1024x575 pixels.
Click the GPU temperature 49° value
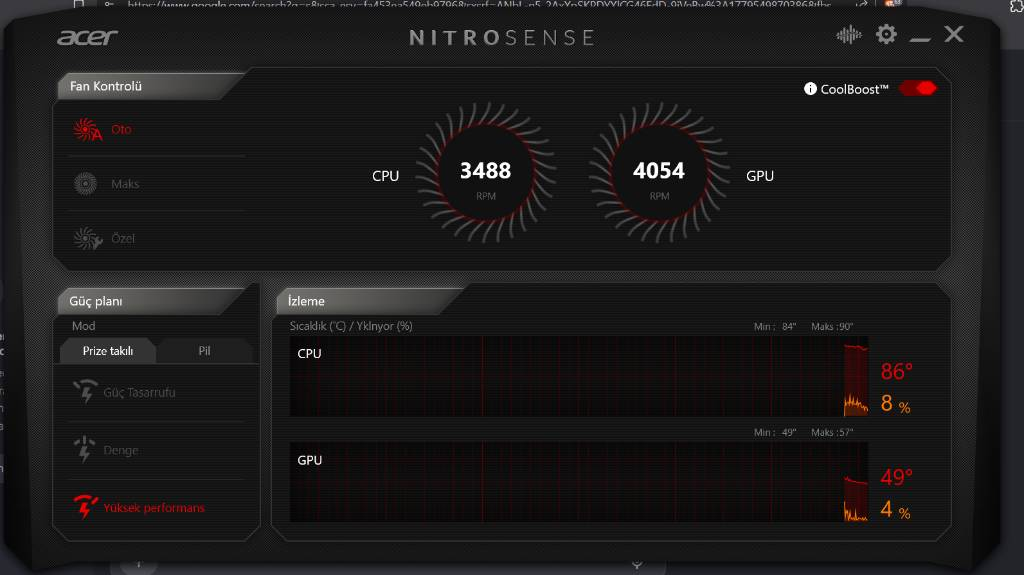tap(897, 477)
